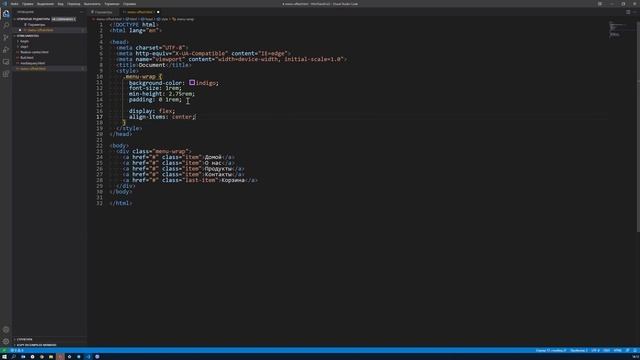Click the unsaved dot on menu-offset.html tab
640x360 pixels.
pos(158,12)
